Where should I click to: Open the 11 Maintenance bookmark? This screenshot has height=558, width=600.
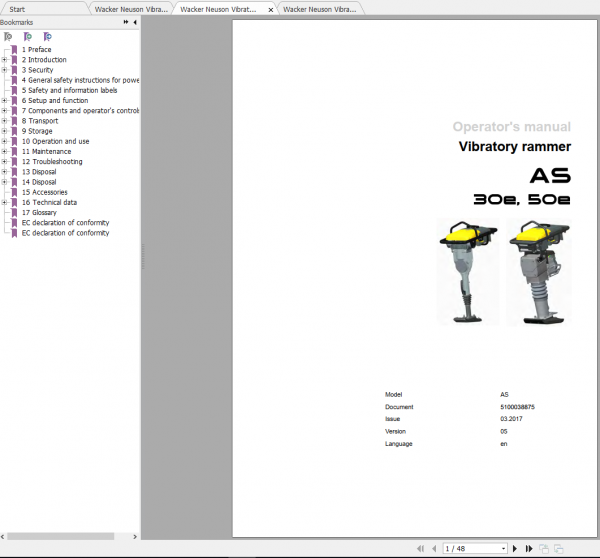pyautogui.click(x=46, y=152)
